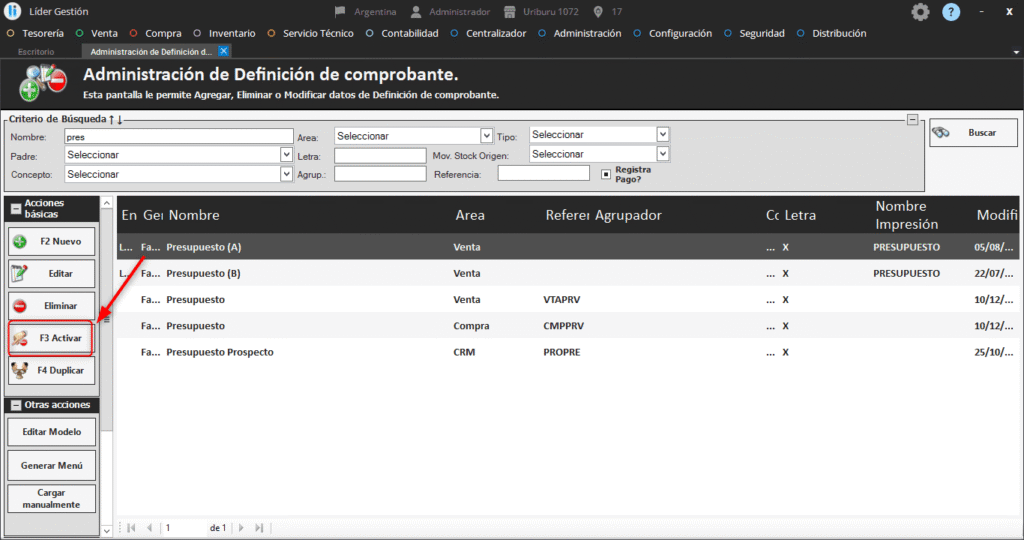The width and height of the screenshot is (1024, 540).
Task: Click the F4 Duplicar button
Action: pyautogui.click(x=52, y=370)
